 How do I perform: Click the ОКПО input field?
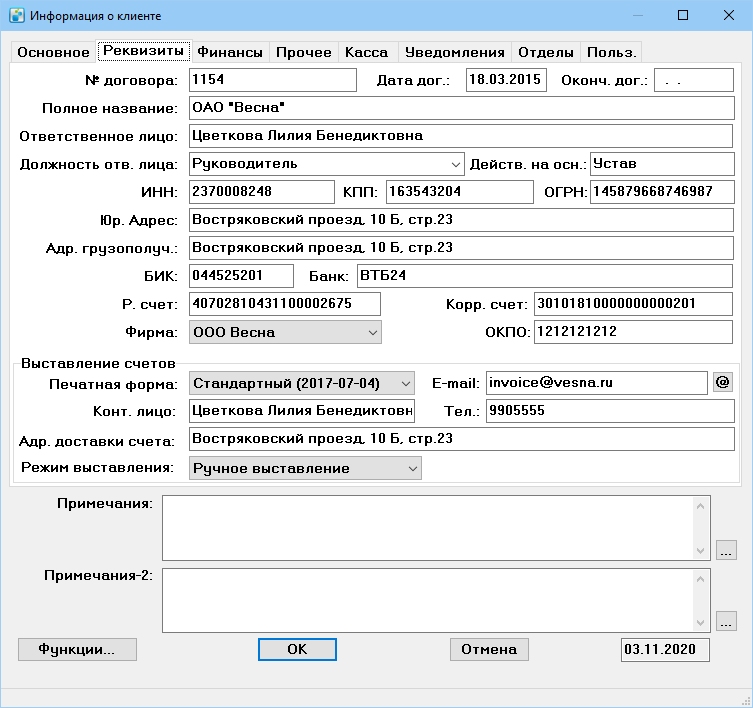click(x=633, y=332)
